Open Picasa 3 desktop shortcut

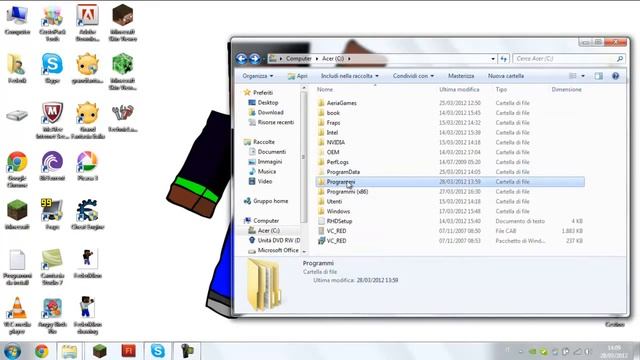[87, 165]
